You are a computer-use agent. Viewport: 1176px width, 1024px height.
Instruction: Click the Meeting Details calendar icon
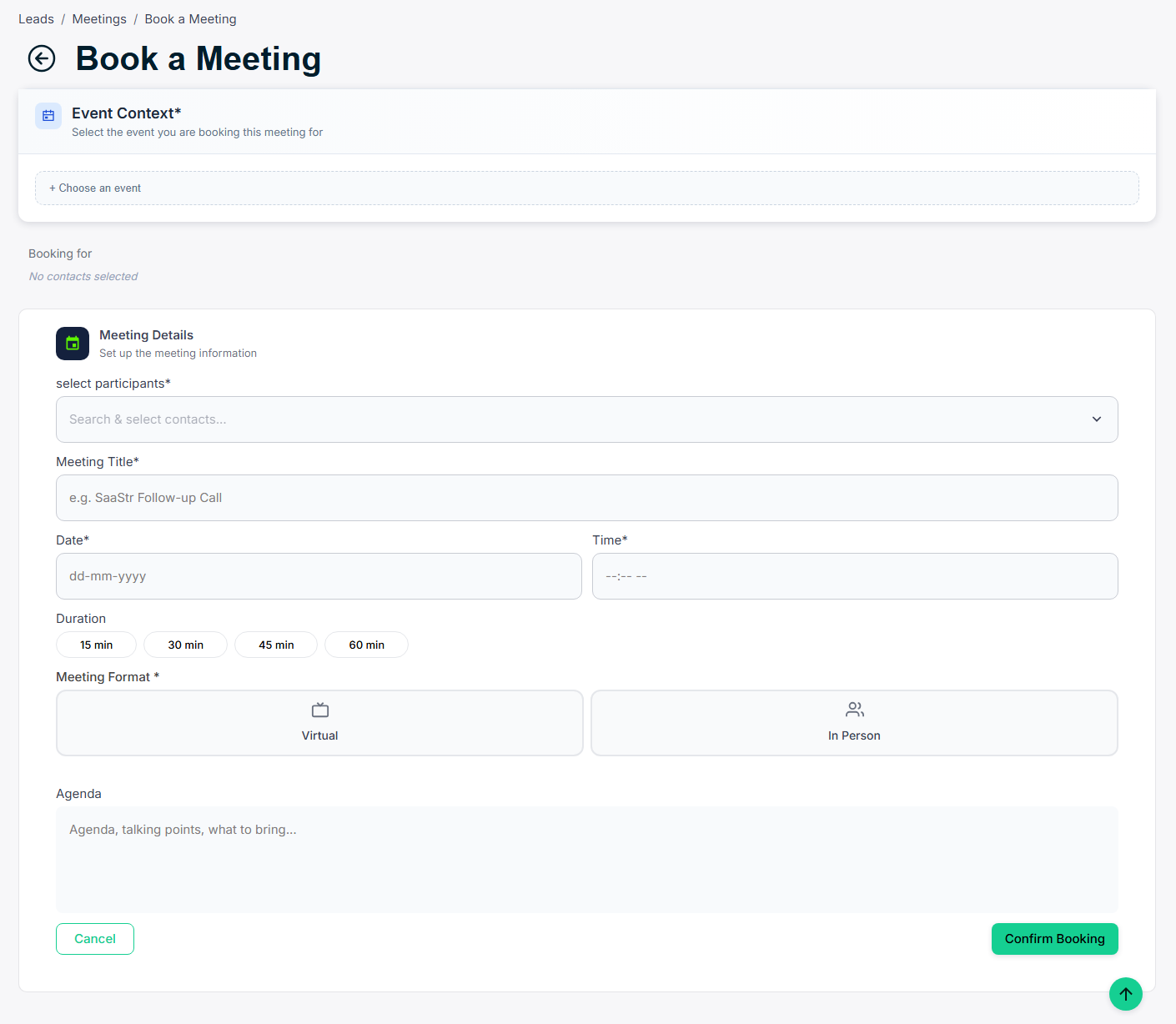(73, 344)
